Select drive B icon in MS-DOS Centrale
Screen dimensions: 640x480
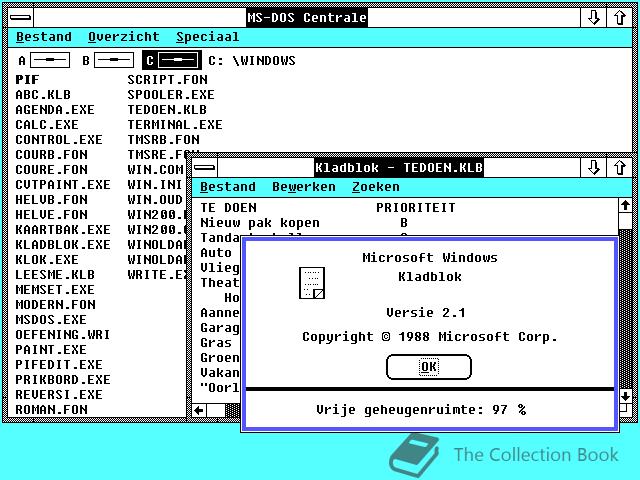pyautogui.click(x=114, y=60)
